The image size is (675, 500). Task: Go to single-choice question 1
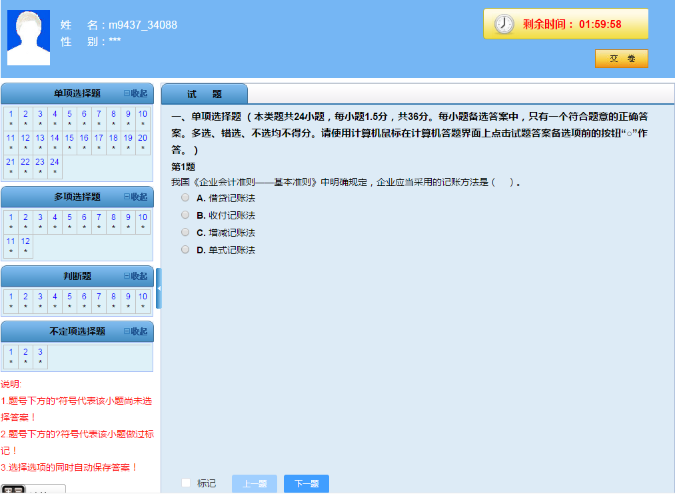click(11, 118)
